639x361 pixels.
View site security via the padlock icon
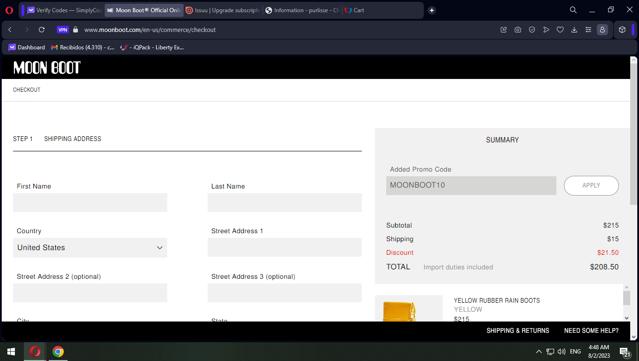75,30
